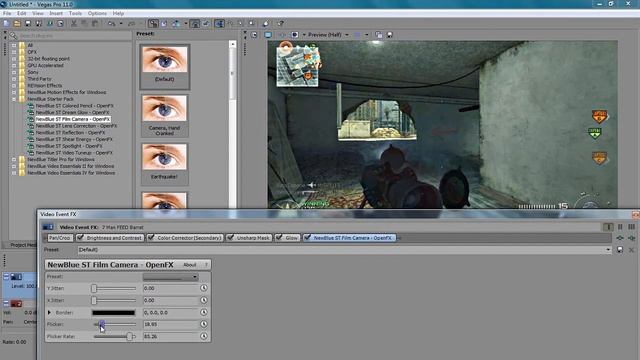Open Film Camera plug-in Preset combo box

(x=170, y=277)
